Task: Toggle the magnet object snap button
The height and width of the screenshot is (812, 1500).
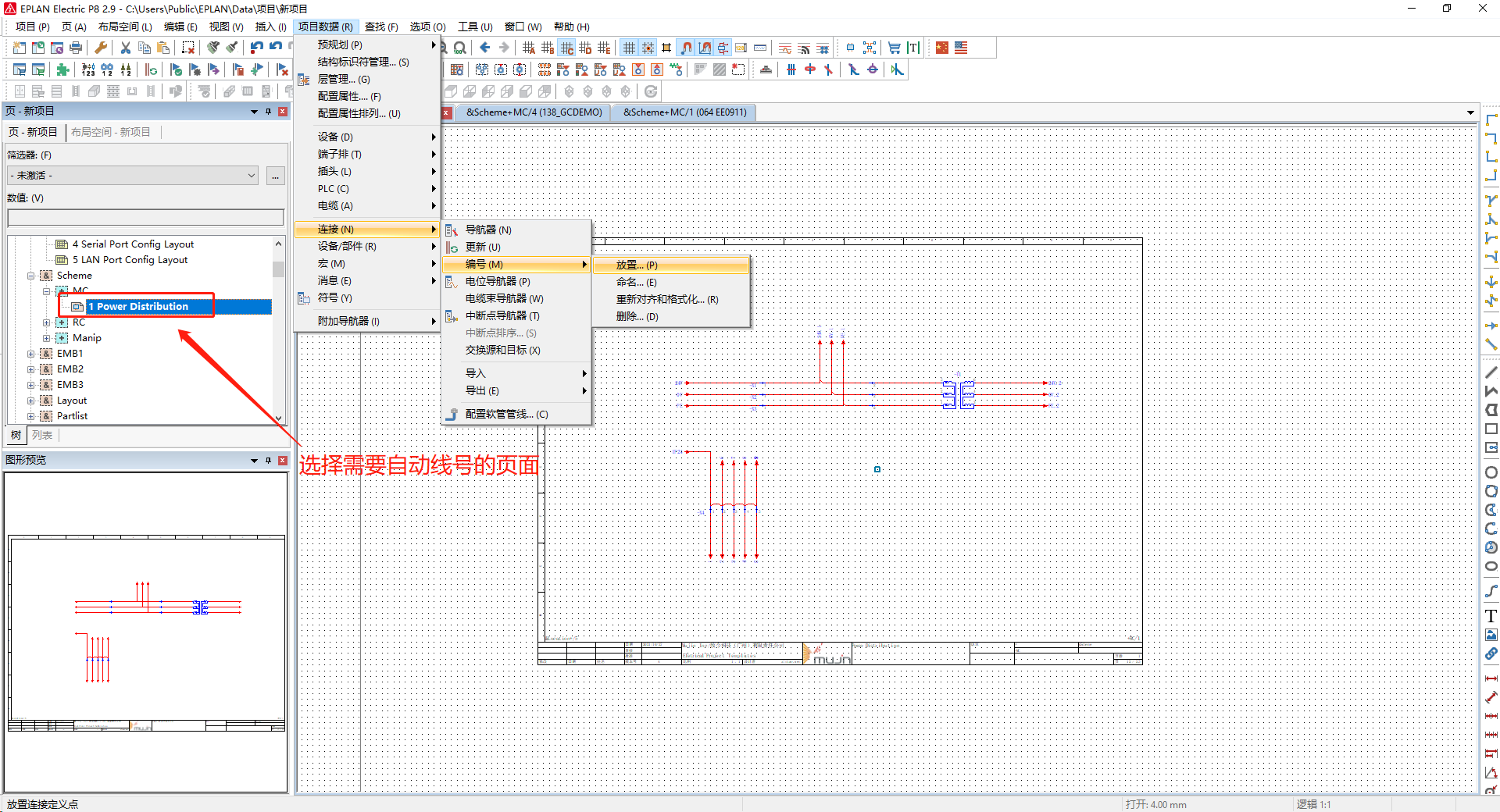Action: click(x=686, y=48)
